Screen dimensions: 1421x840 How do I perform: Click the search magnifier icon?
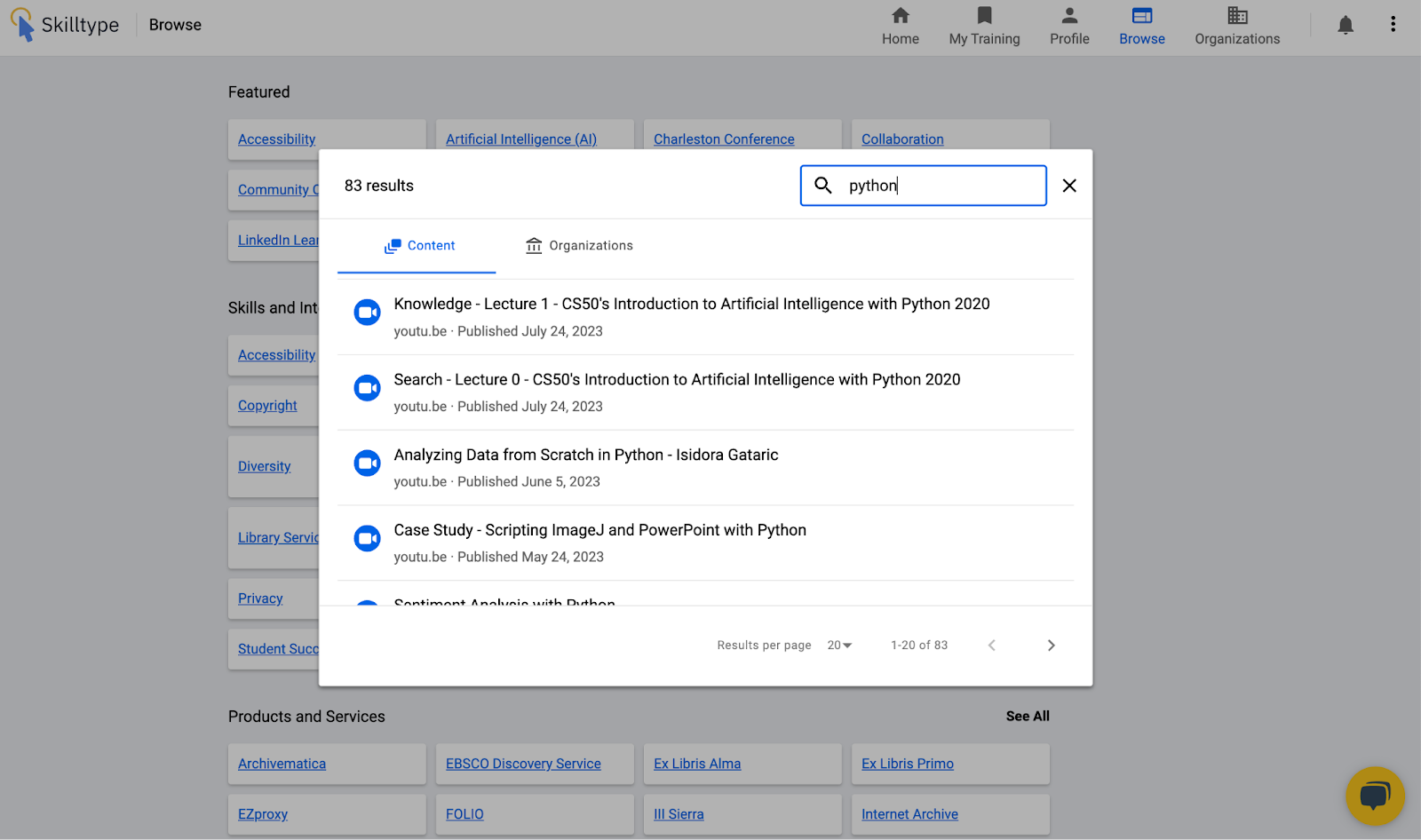point(823,186)
